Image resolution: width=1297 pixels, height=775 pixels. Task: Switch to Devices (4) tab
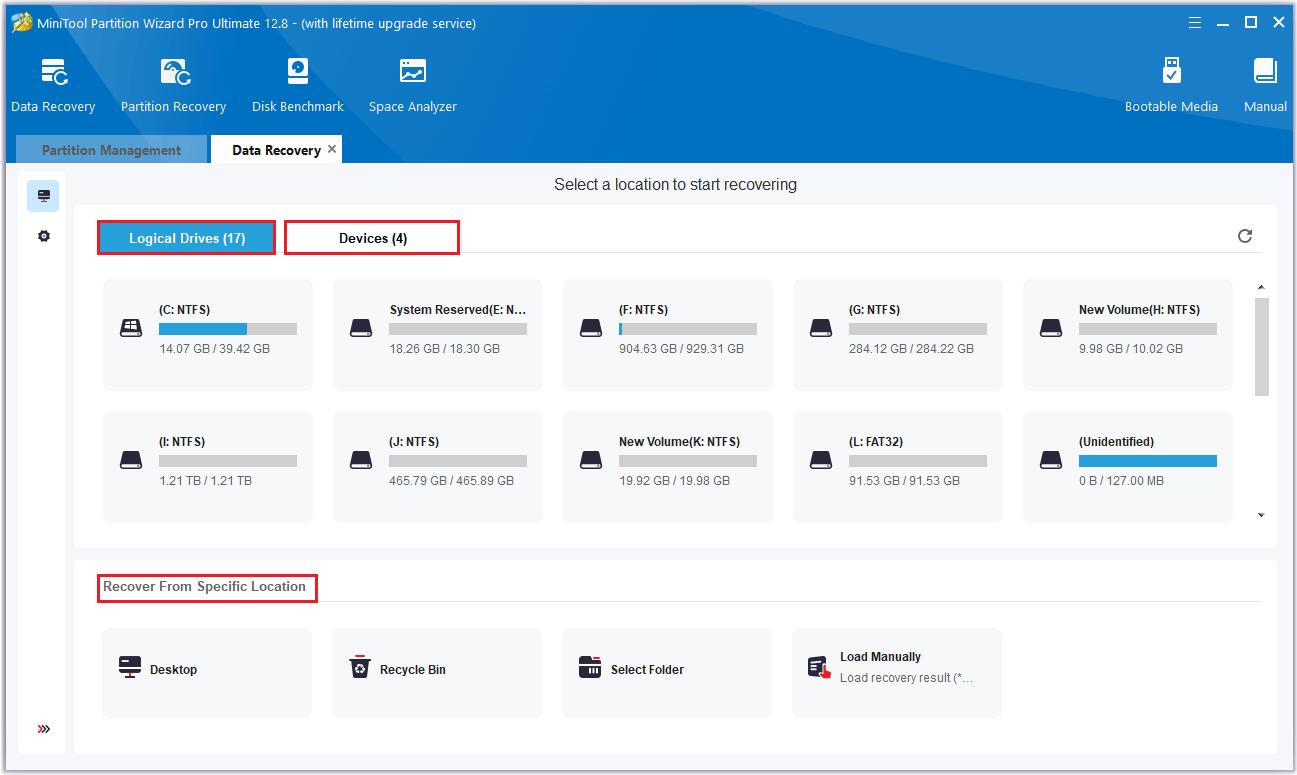click(x=372, y=238)
